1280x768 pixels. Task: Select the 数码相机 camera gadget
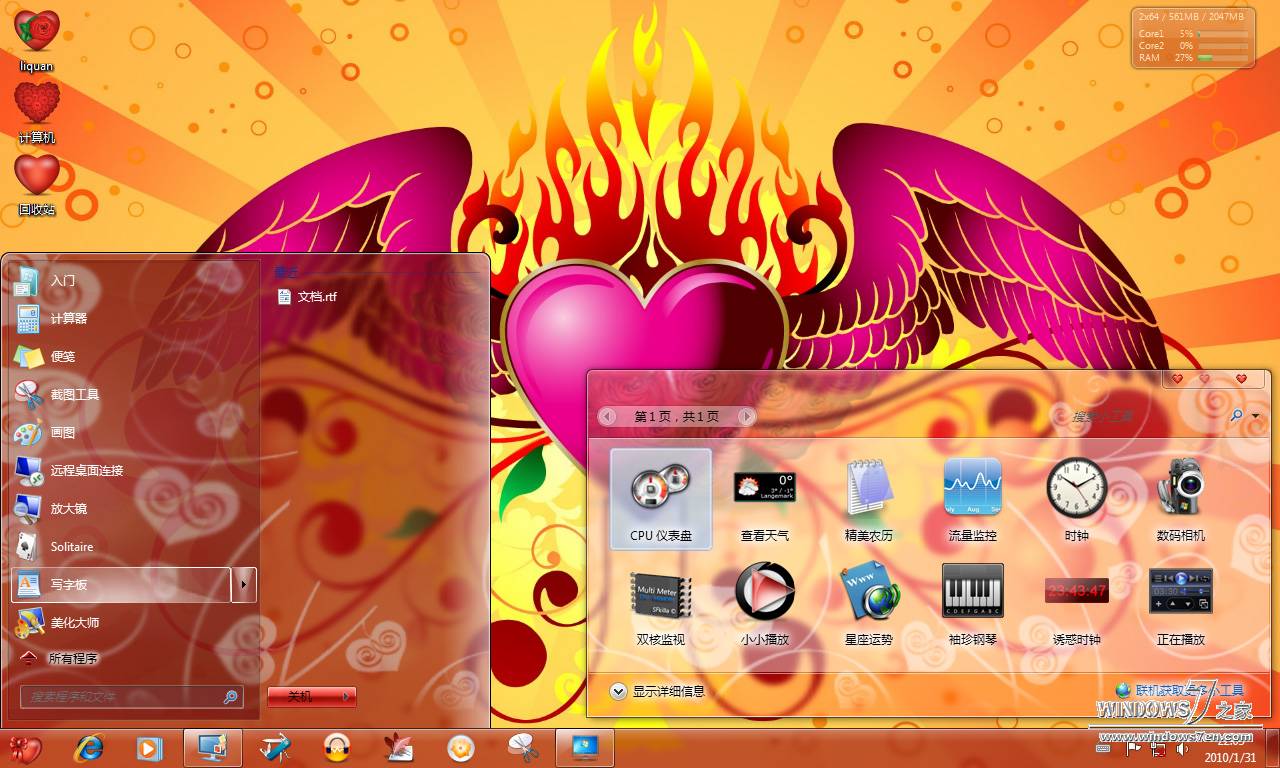[x=1180, y=499]
